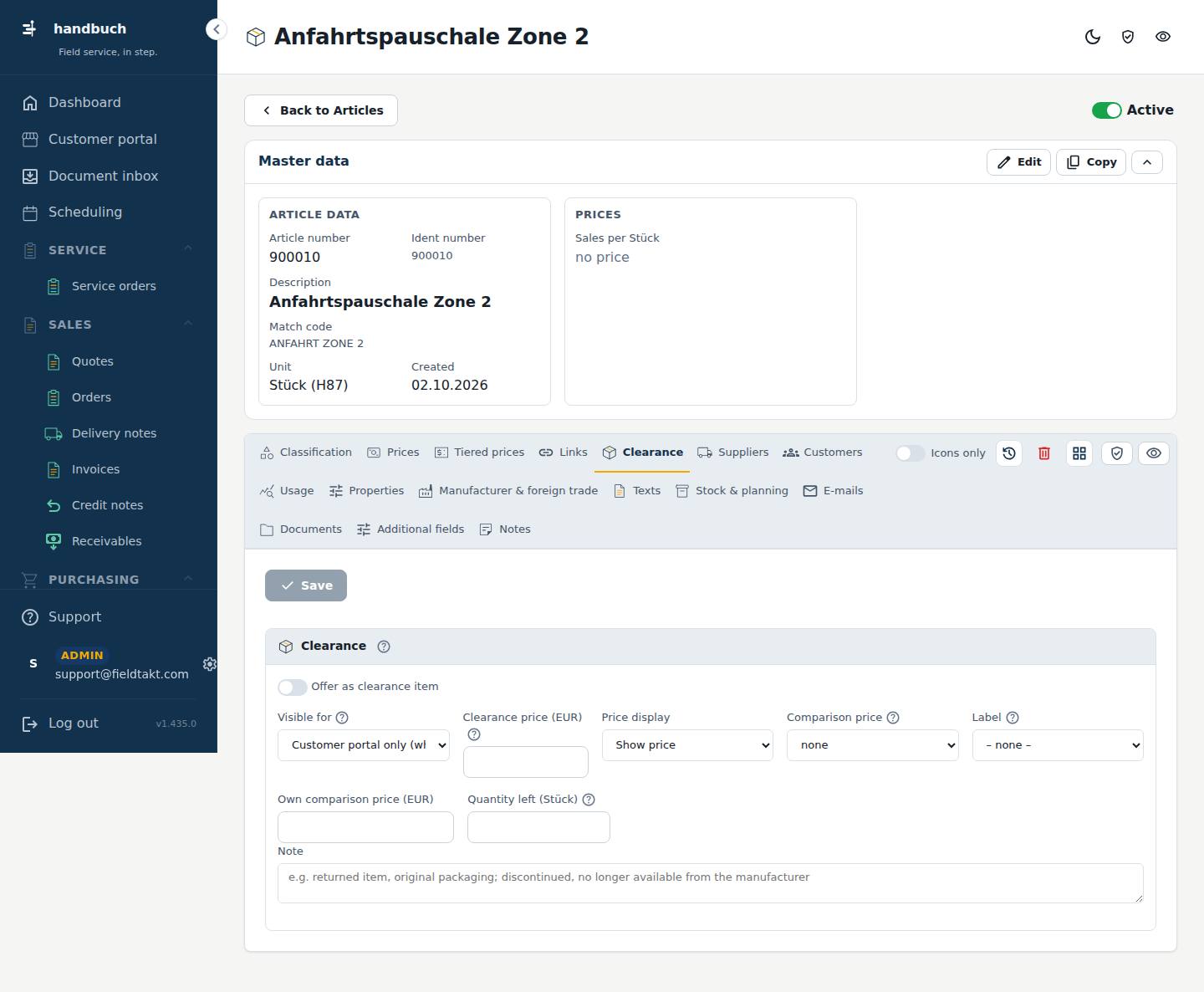Screen dimensions: 1204x992
Task: Open settings gear next to admin user
Action: coord(210,664)
